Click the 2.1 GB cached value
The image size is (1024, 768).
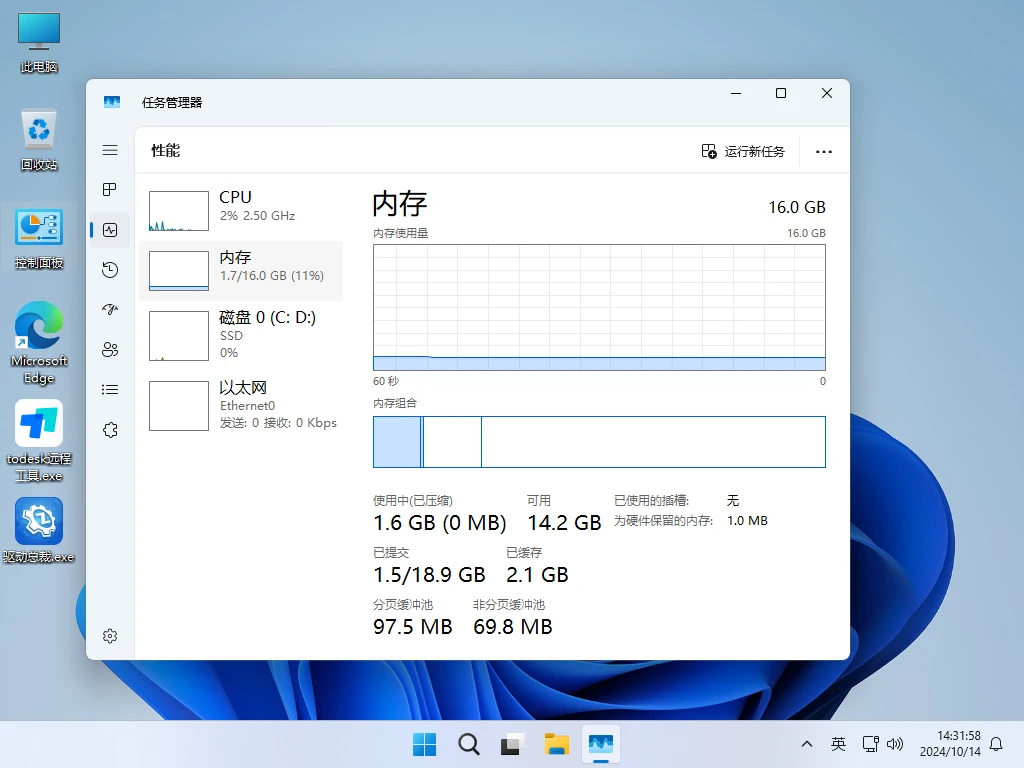pyautogui.click(x=537, y=575)
